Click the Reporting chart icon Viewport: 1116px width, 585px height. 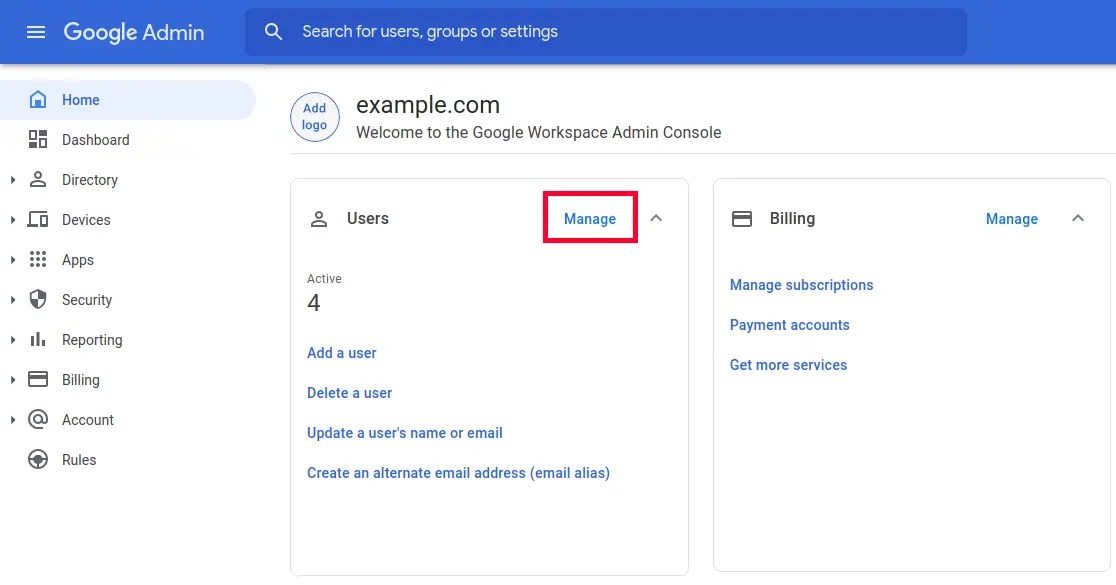(38, 339)
